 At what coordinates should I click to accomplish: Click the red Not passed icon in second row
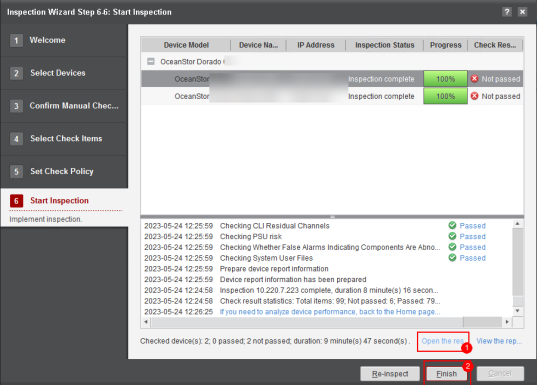coord(474,96)
